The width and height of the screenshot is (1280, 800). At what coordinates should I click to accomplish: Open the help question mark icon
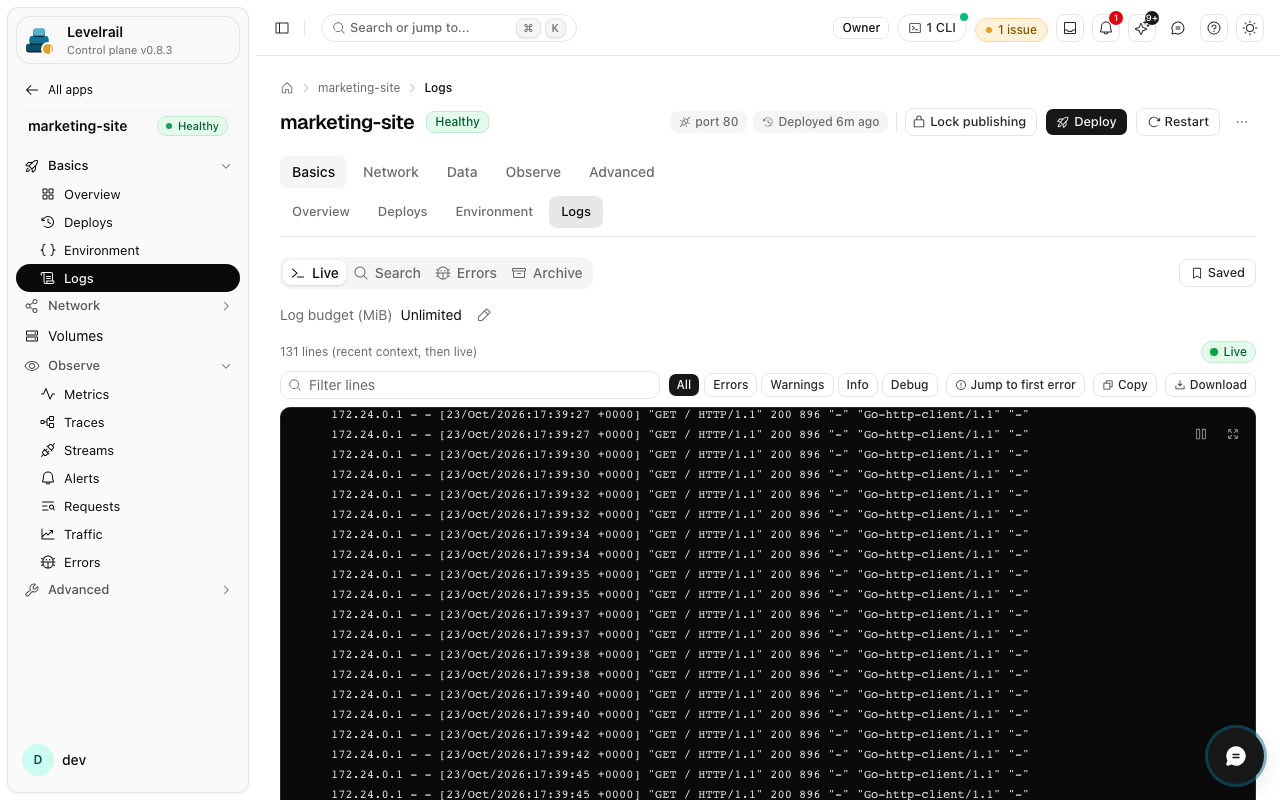tap(1214, 28)
